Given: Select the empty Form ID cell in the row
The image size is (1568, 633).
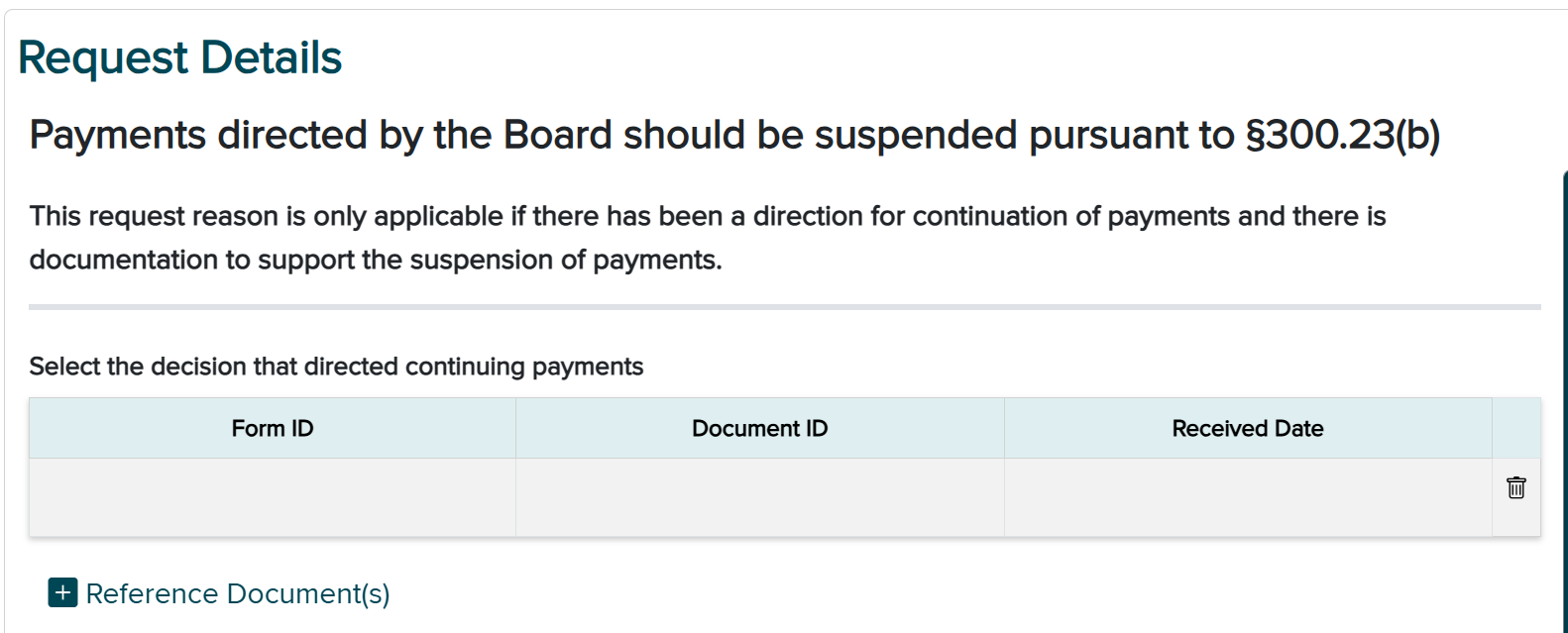Looking at the screenshot, I should (273, 495).
